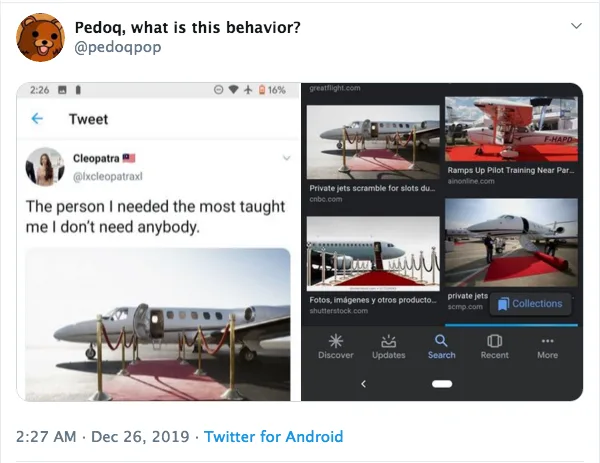This screenshot has height=463, width=600.
Task: Open the Discover tab icon
Action: (335, 346)
